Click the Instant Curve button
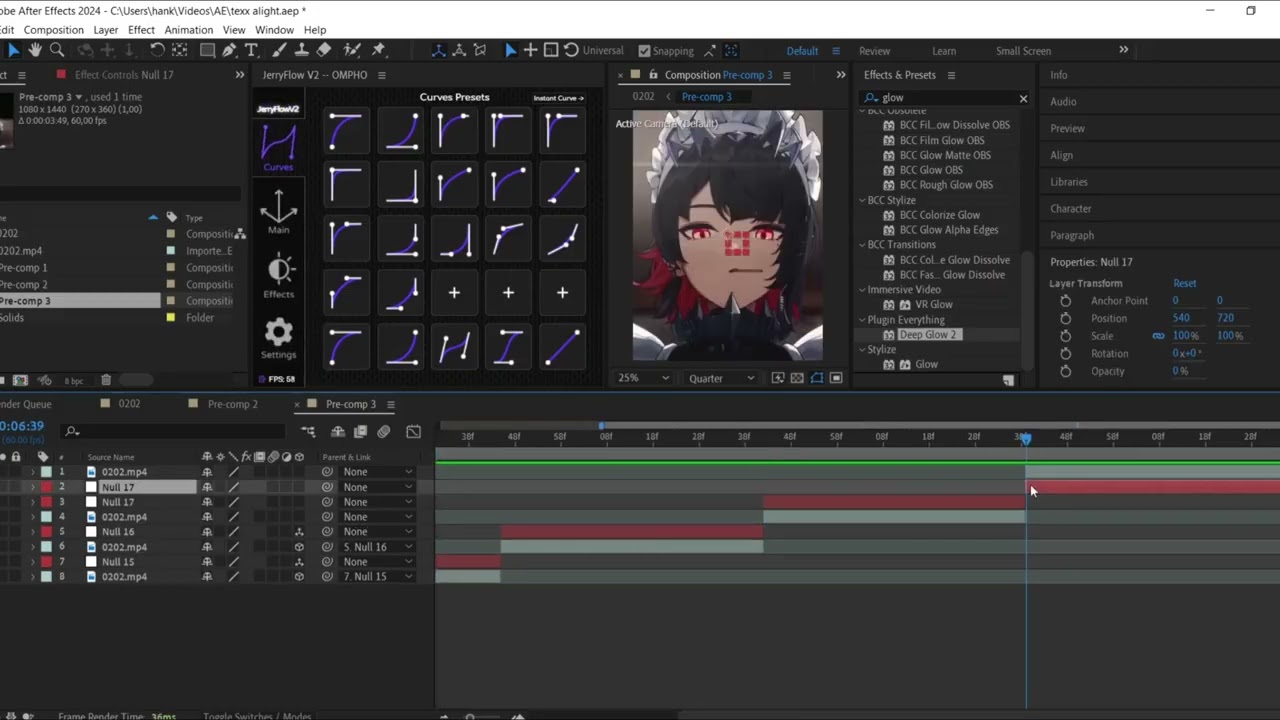The width and height of the screenshot is (1280, 720). point(558,98)
